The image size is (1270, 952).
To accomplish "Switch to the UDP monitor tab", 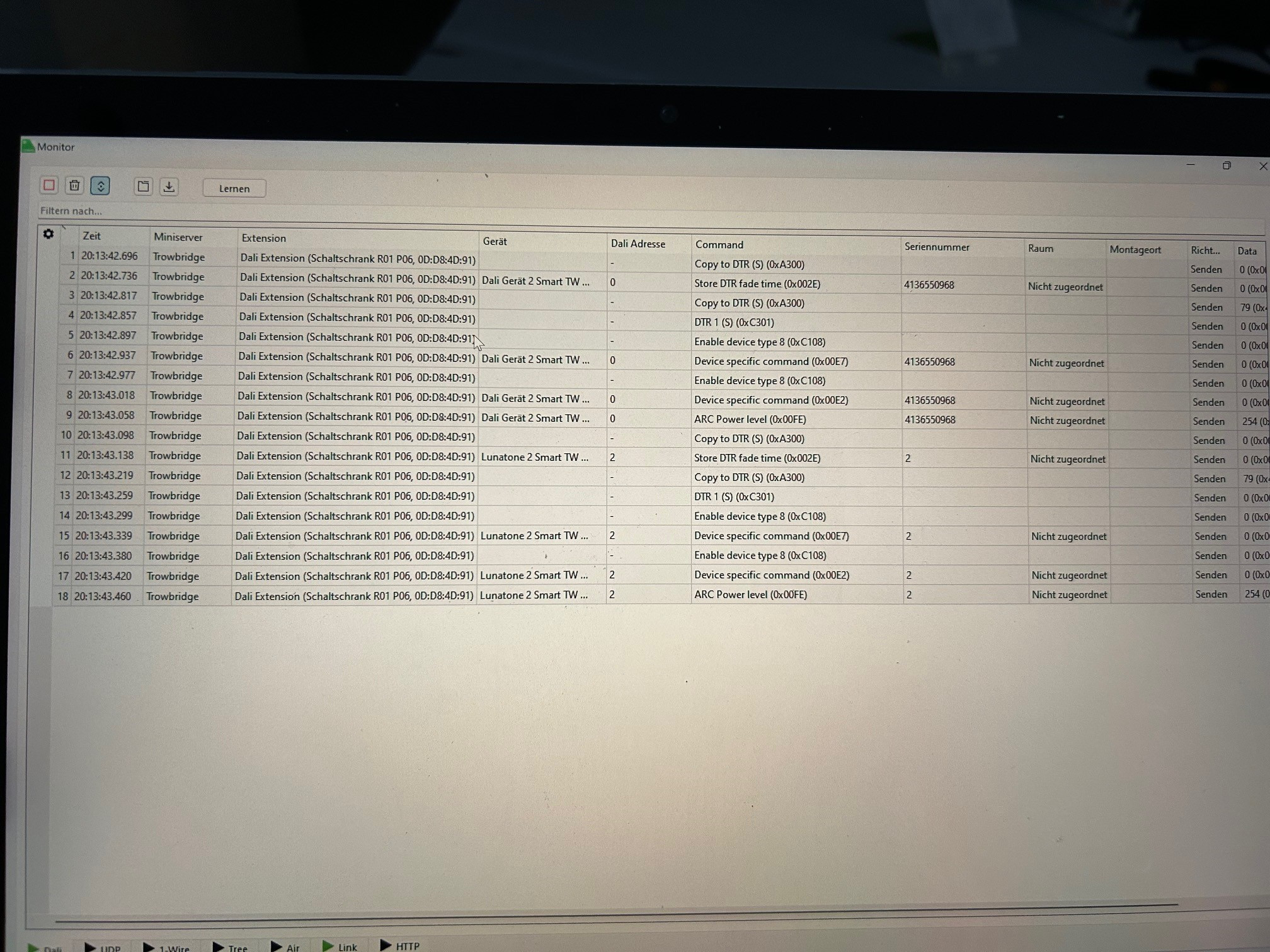I will tap(103, 948).
